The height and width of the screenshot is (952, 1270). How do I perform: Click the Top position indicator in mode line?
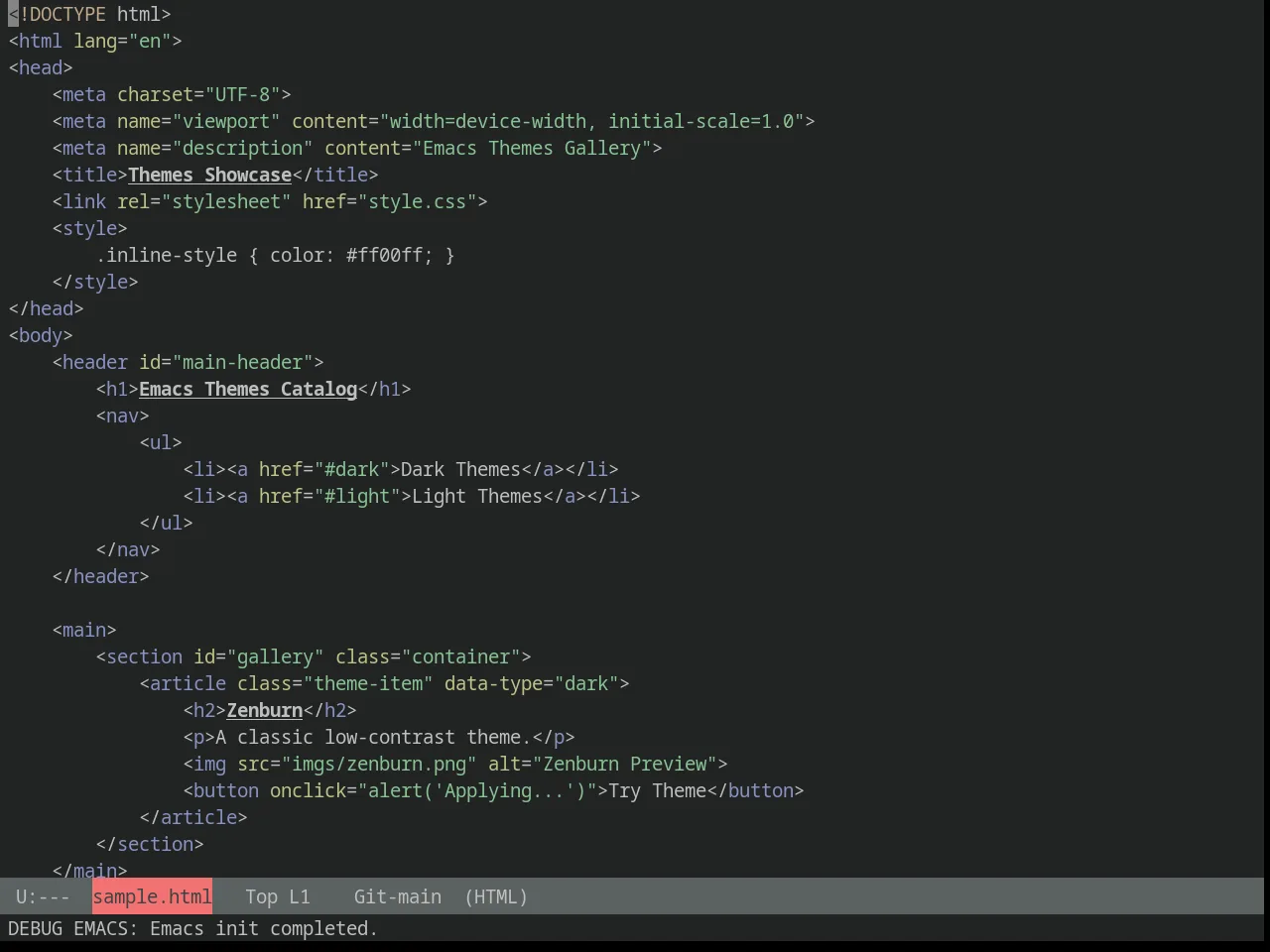click(x=261, y=896)
